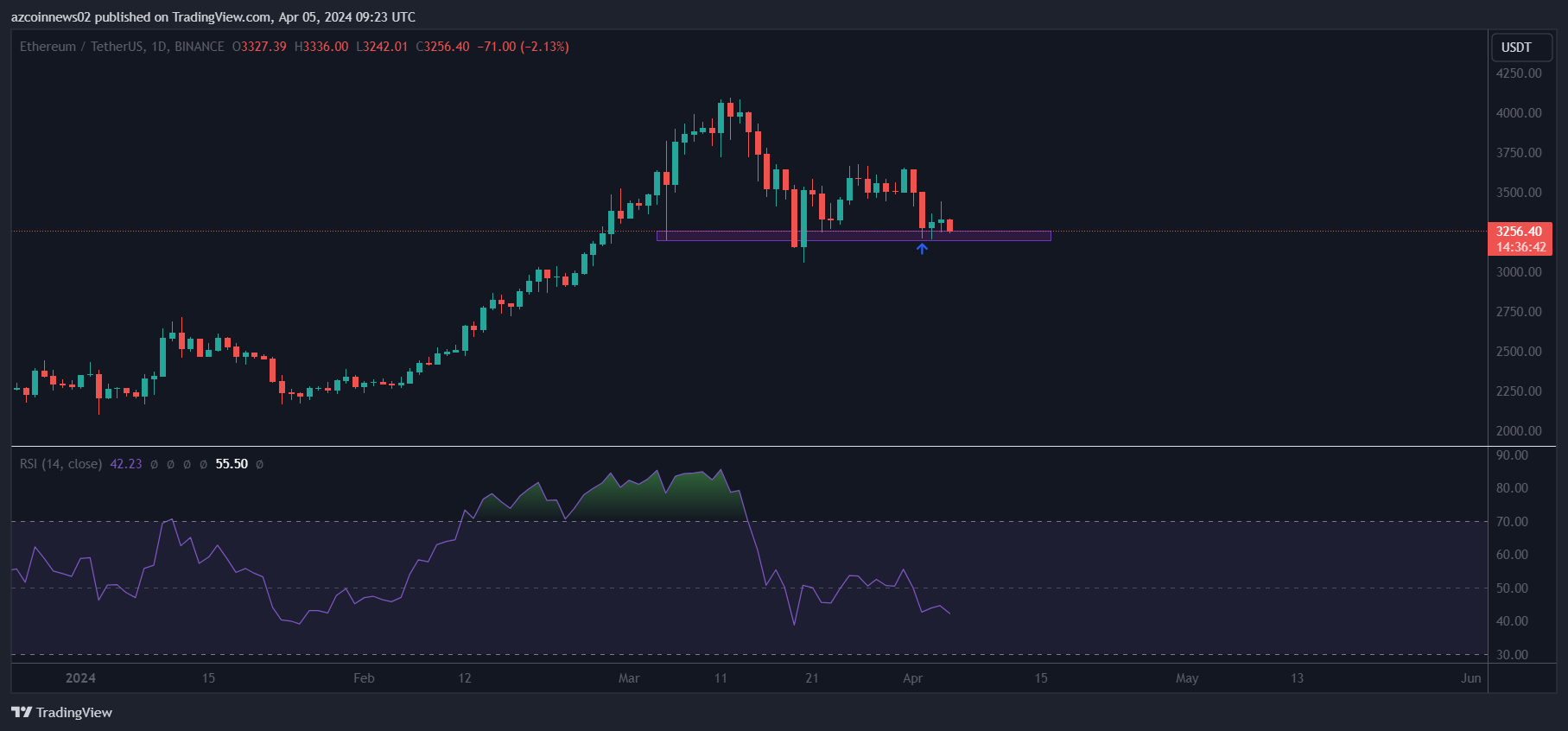The height and width of the screenshot is (731, 1568).
Task: Click the 2750.00 price axis label
Action: click(1519, 312)
